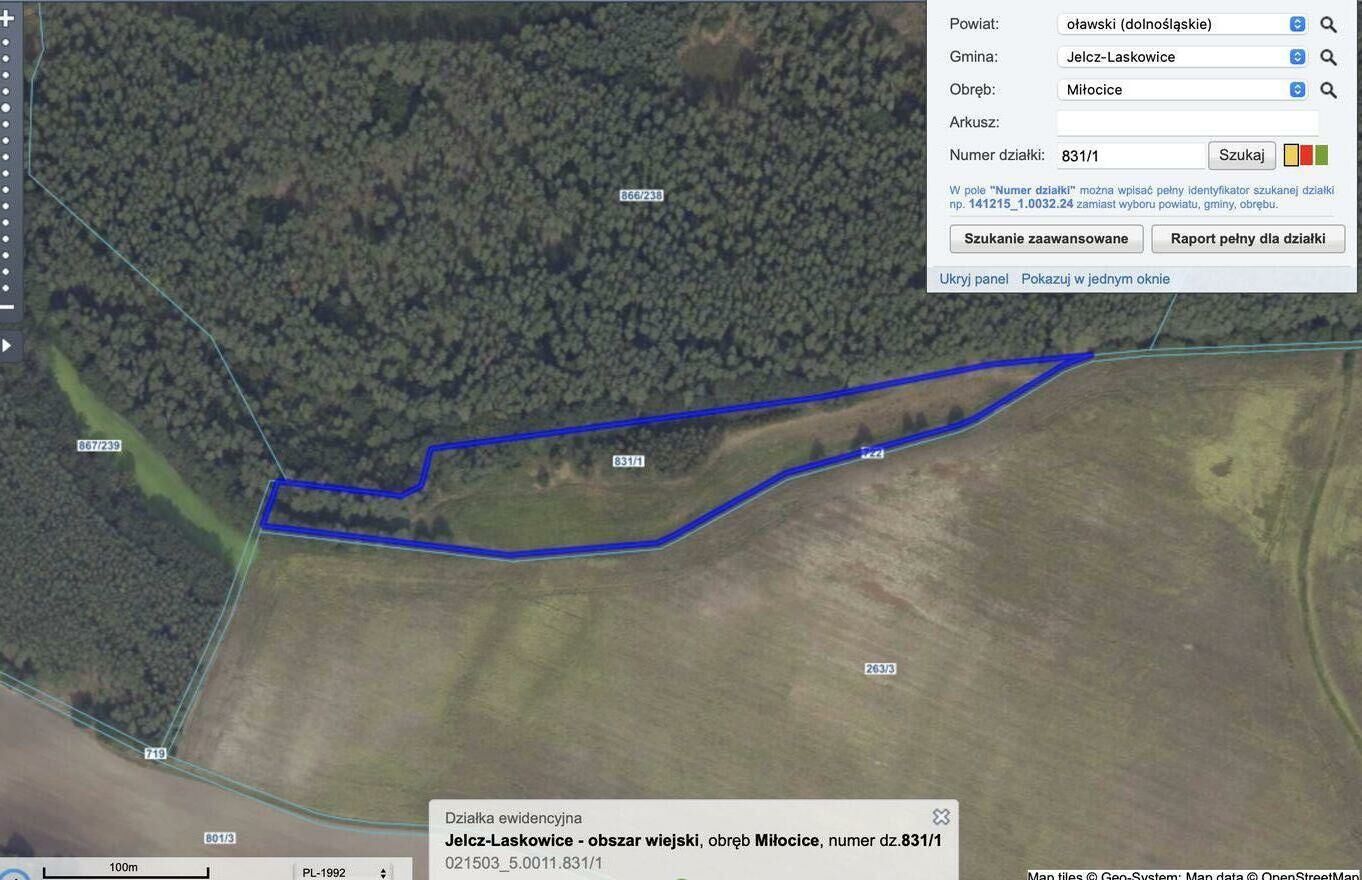The height and width of the screenshot is (880, 1362).
Task: Open the Powiat dropdown
Action: pos(1182,24)
